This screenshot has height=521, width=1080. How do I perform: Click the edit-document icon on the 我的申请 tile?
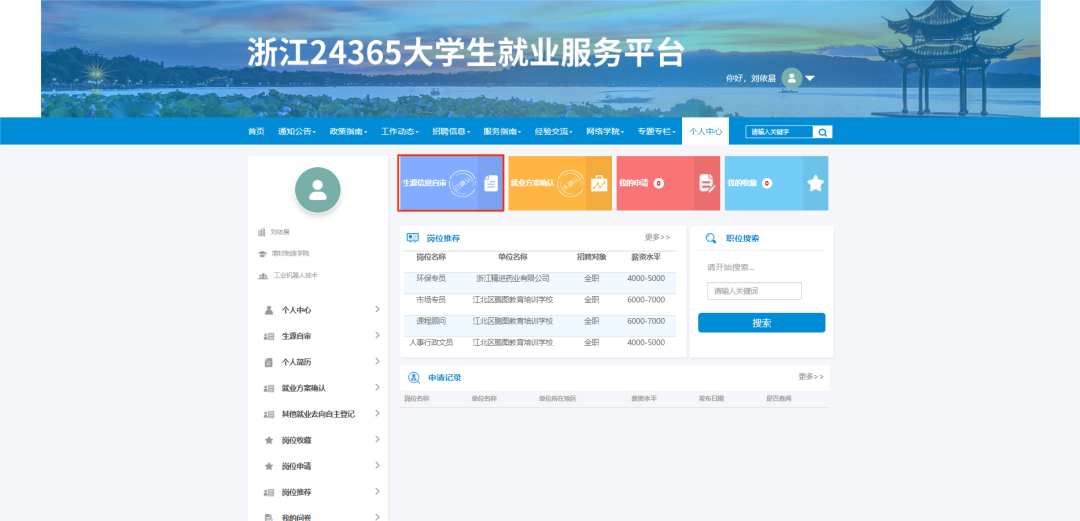point(707,183)
